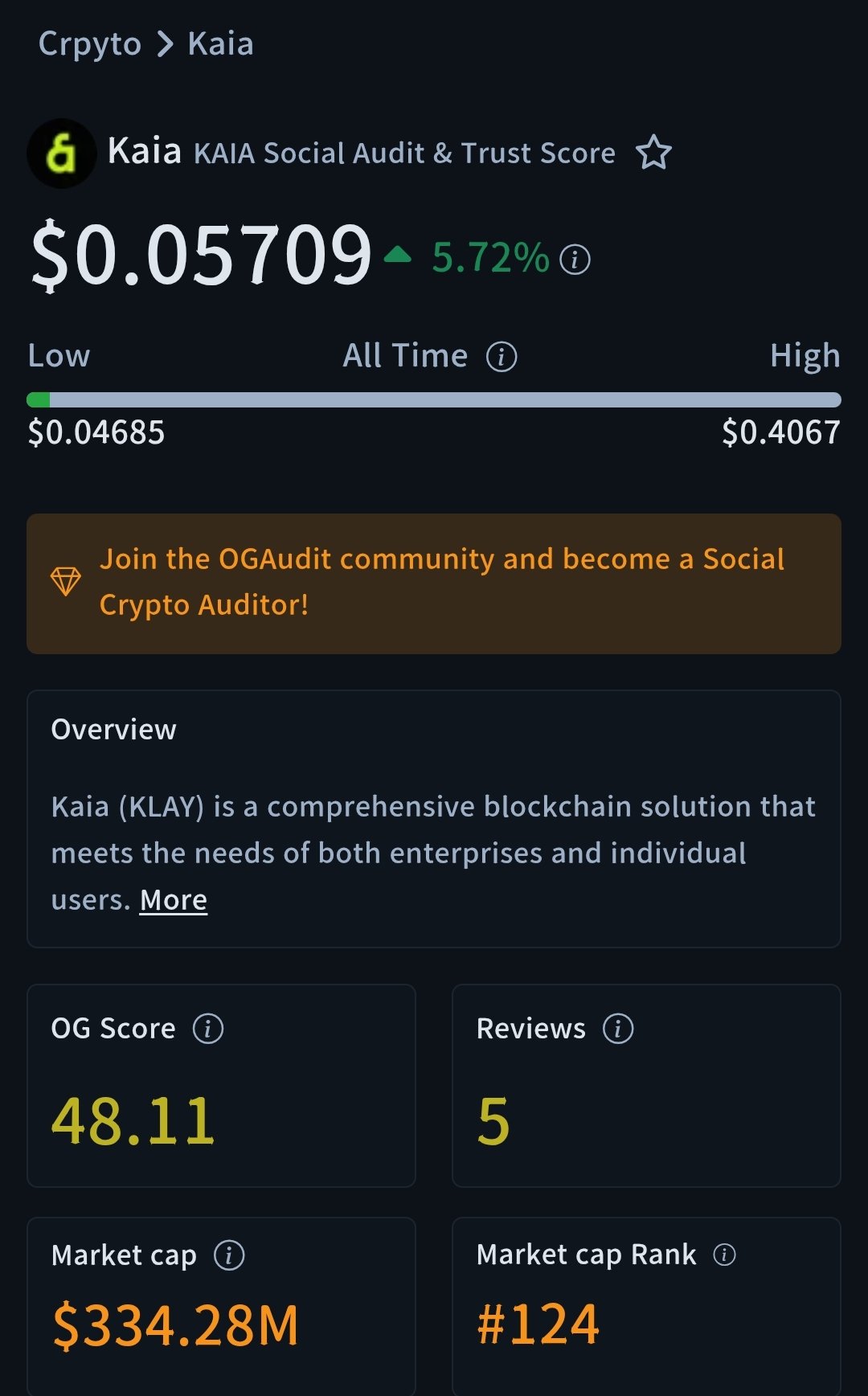Open the Reviews count card
This screenshot has height=1396, width=868.
pyautogui.click(x=646, y=1085)
